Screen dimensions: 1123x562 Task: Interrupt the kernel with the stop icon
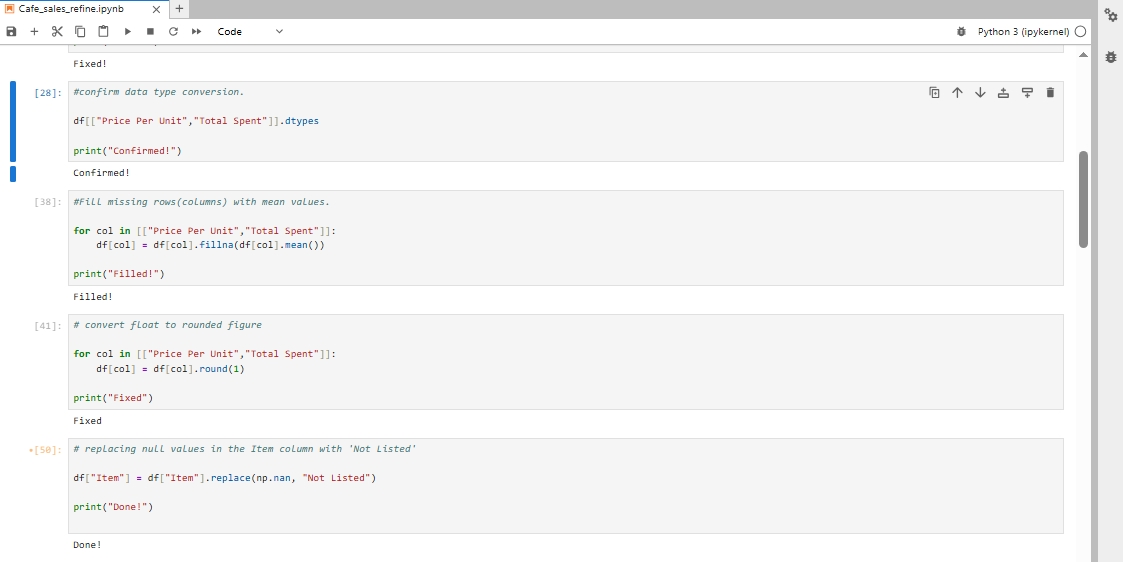point(150,32)
